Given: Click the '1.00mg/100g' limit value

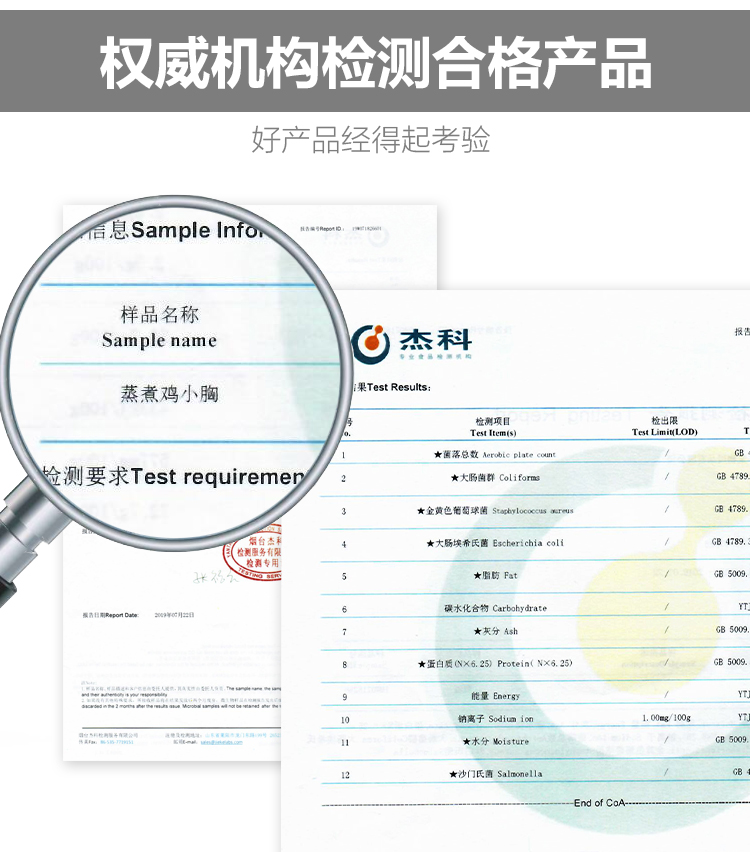Looking at the screenshot, I should (666, 718).
